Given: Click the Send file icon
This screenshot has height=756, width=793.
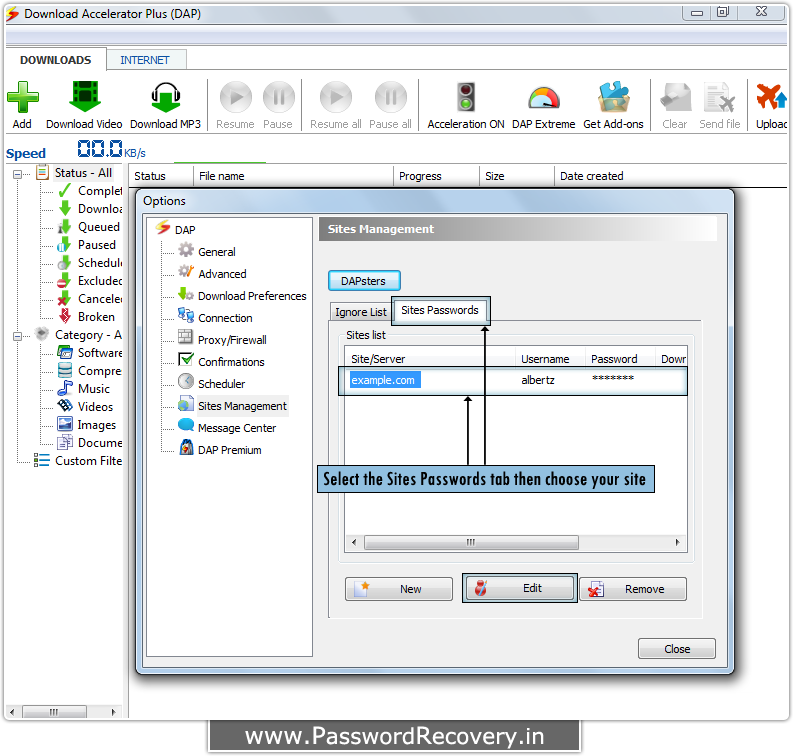Looking at the screenshot, I should 719,98.
